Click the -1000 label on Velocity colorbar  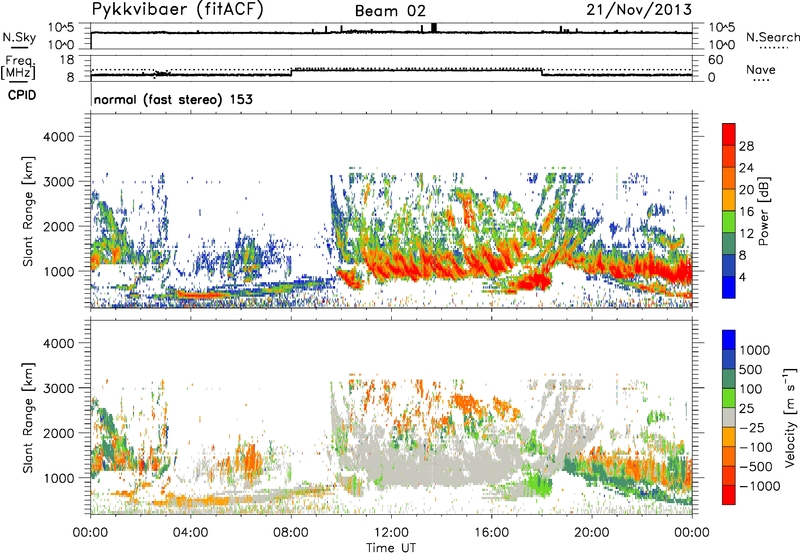click(759, 486)
